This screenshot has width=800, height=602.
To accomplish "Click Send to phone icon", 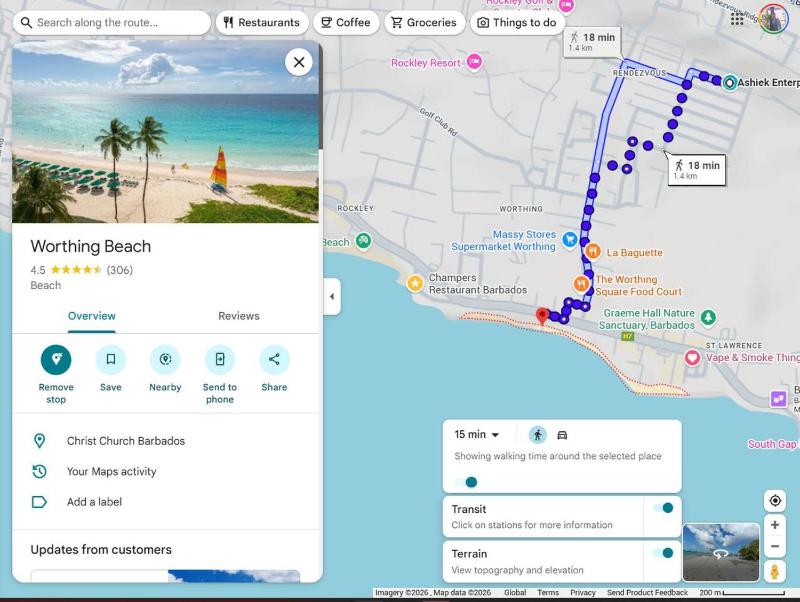I will coord(220,360).
